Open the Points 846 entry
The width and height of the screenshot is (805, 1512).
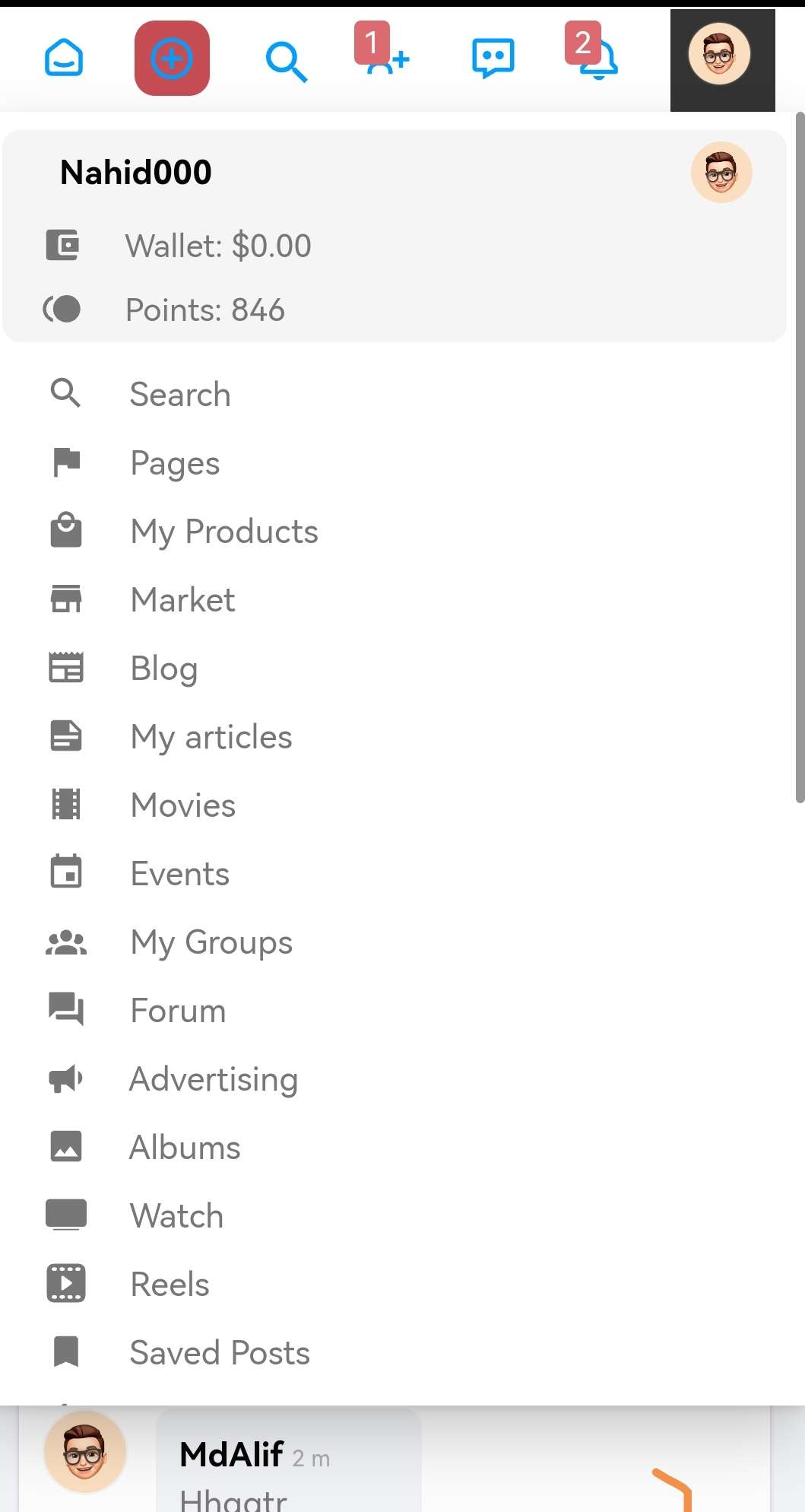(x=204, y=310)
